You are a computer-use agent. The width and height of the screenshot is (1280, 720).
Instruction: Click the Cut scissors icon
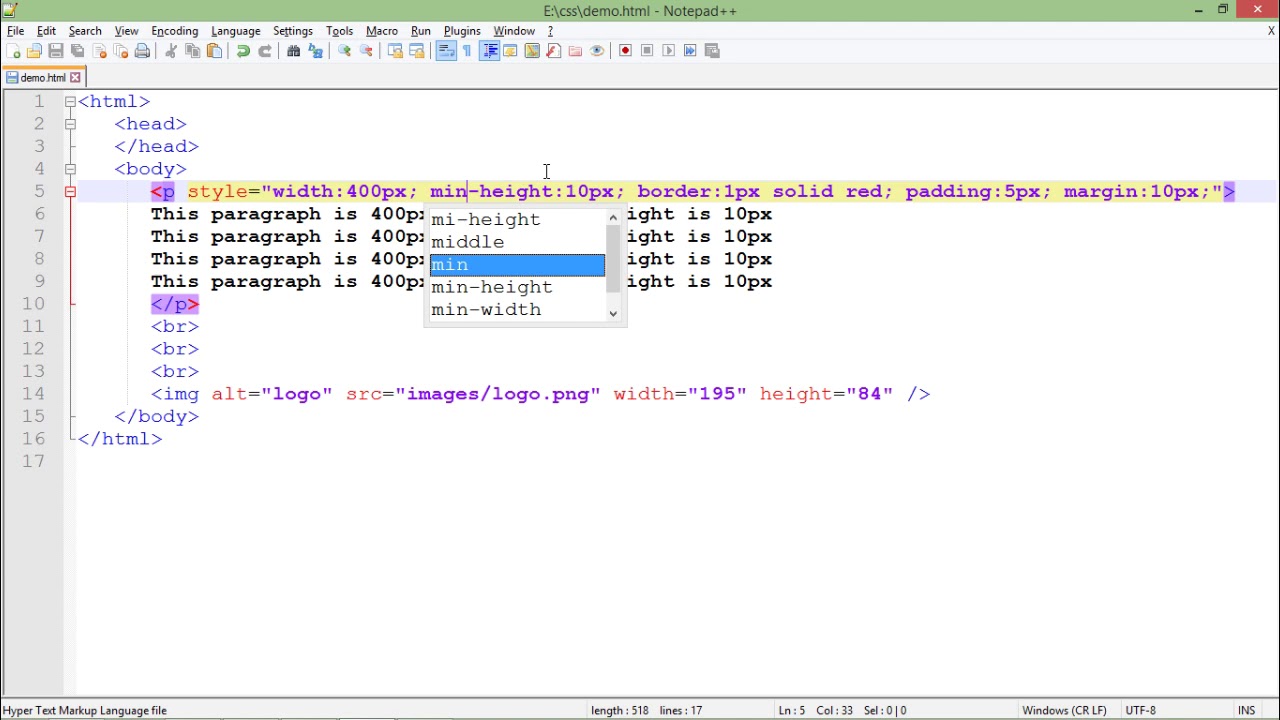tap(171, 51)
